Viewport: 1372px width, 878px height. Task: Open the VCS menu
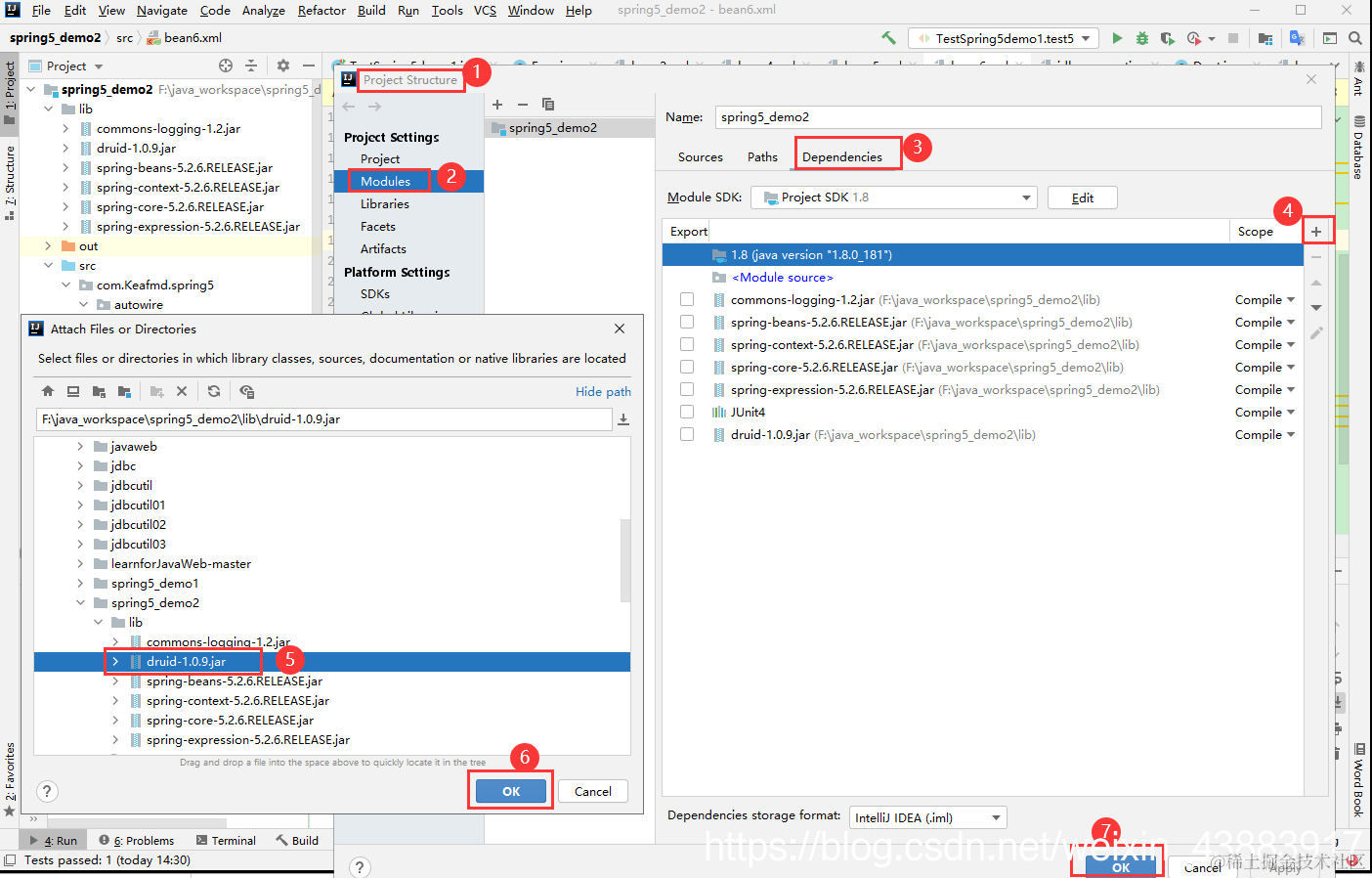485,11
